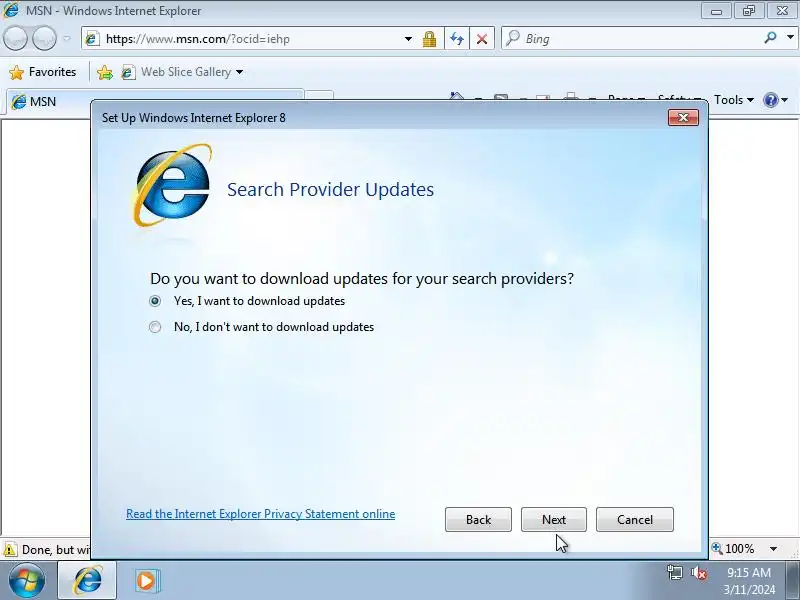Viewport: 800px width, 600px height.
Task: Click Internet Explorer taskbar icon
Action: click(x=87, y=581)
